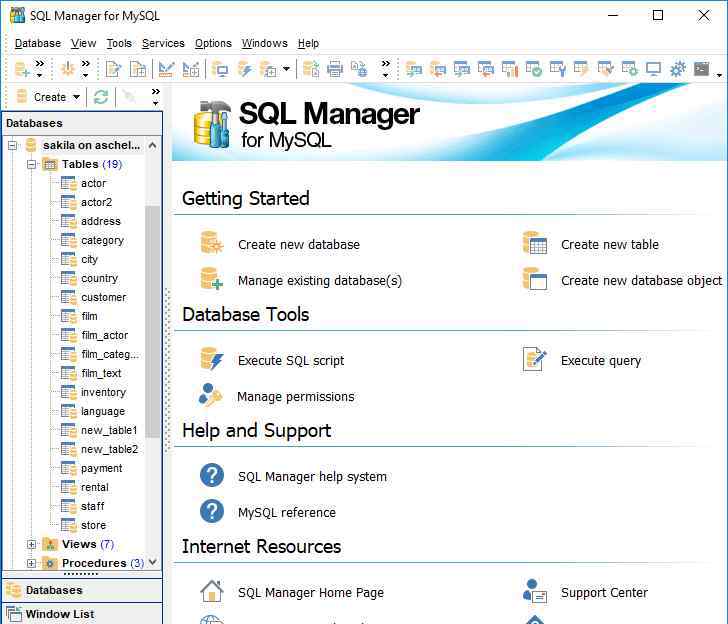Click the localization translate icon in the toolbar

359,70
